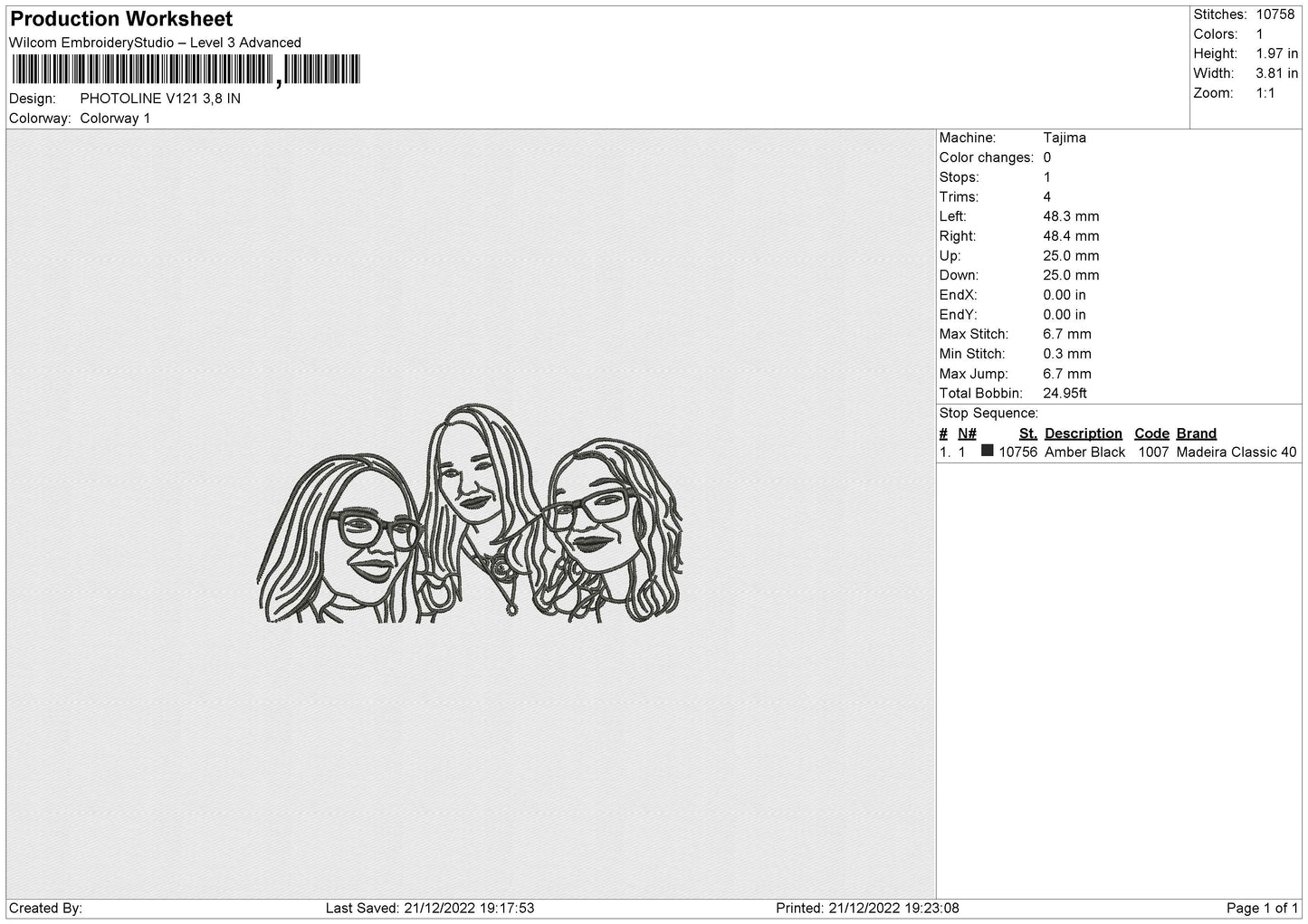Select stitch count '10756' in stop row
This screenshot has width=1308, height=924.
click(x=1018, y=453)
